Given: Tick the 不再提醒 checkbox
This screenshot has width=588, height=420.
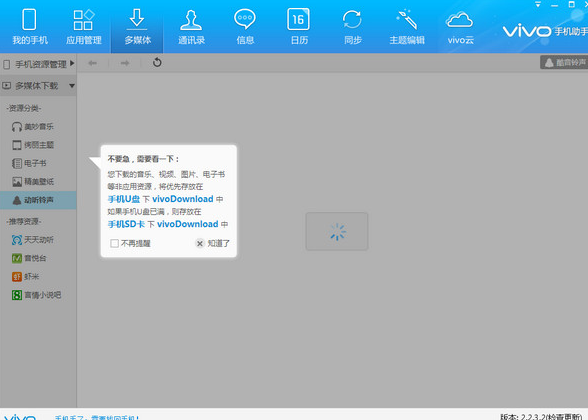Looking at the screenshot, I should tap(114, 243).
